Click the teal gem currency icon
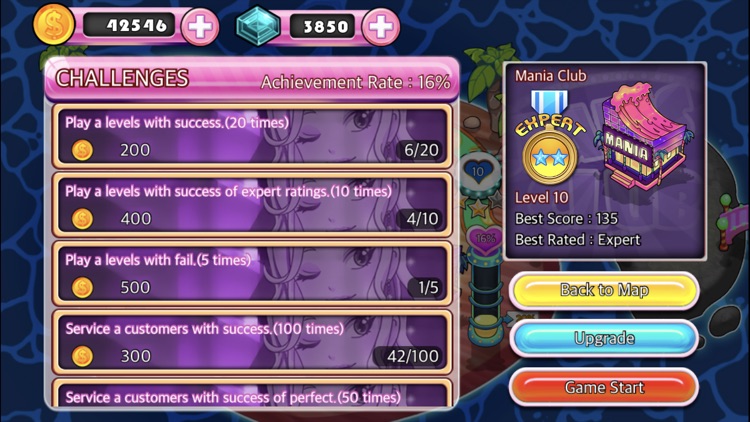 [258, 26]
